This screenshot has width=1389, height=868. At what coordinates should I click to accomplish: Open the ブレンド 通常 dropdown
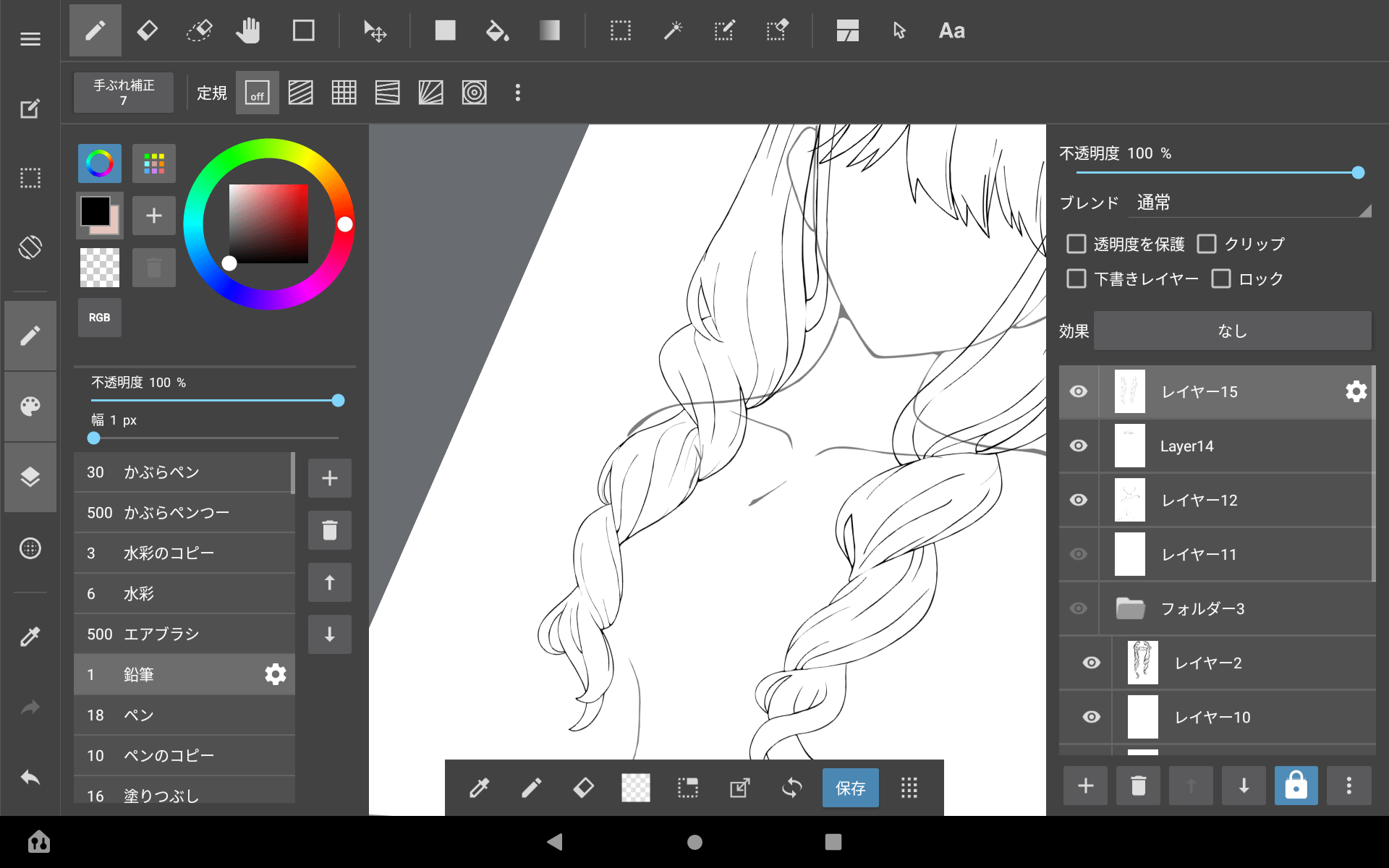(1250, 203)
